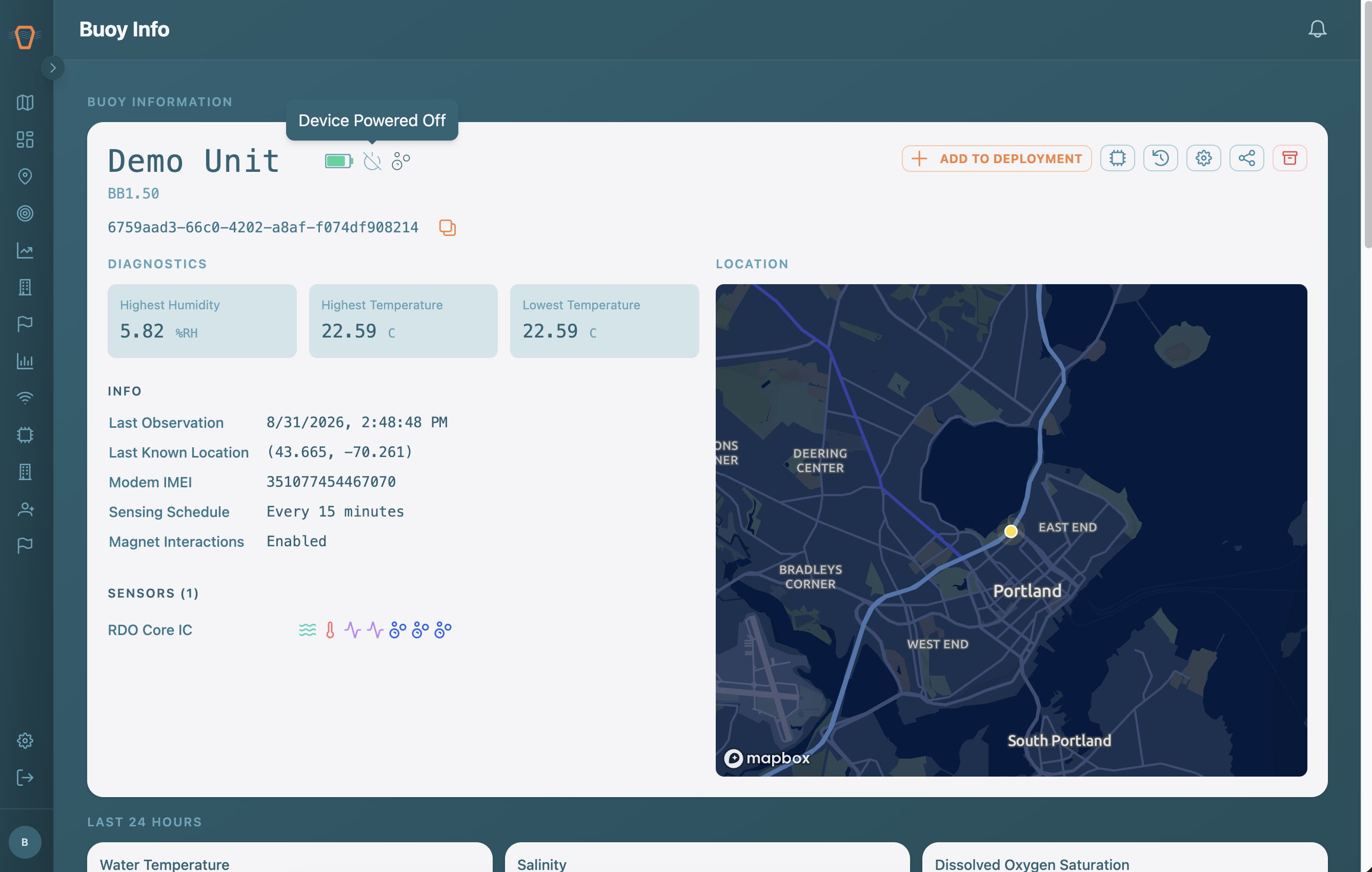Viewport: 1372px width, 872px height.
Task: Select the Highest Humidity diagnostics card
Action: (x=203, y=321)
